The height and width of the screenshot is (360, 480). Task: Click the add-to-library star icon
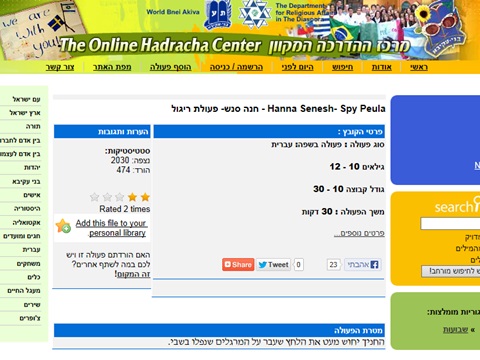[x=63, y=226]
